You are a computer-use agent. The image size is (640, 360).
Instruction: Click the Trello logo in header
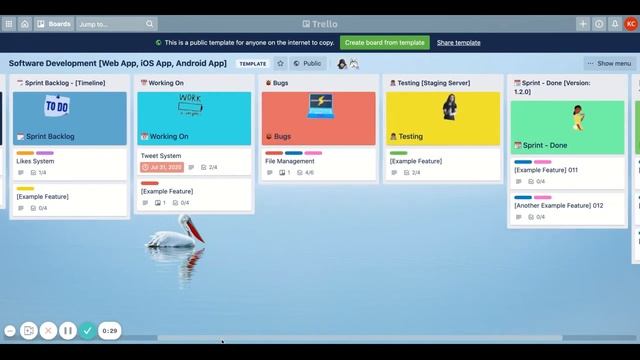coord(320,24)
